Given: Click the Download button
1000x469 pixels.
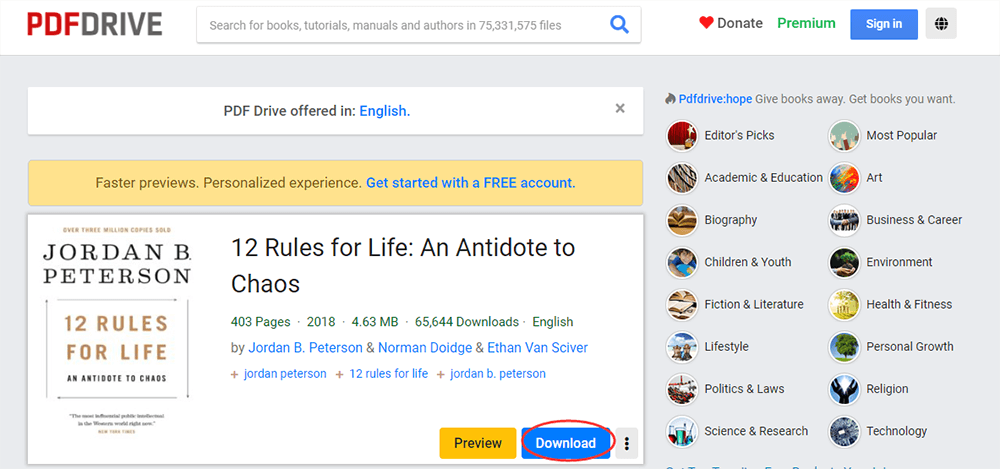Looking at the screenshot, I should 566,443.
